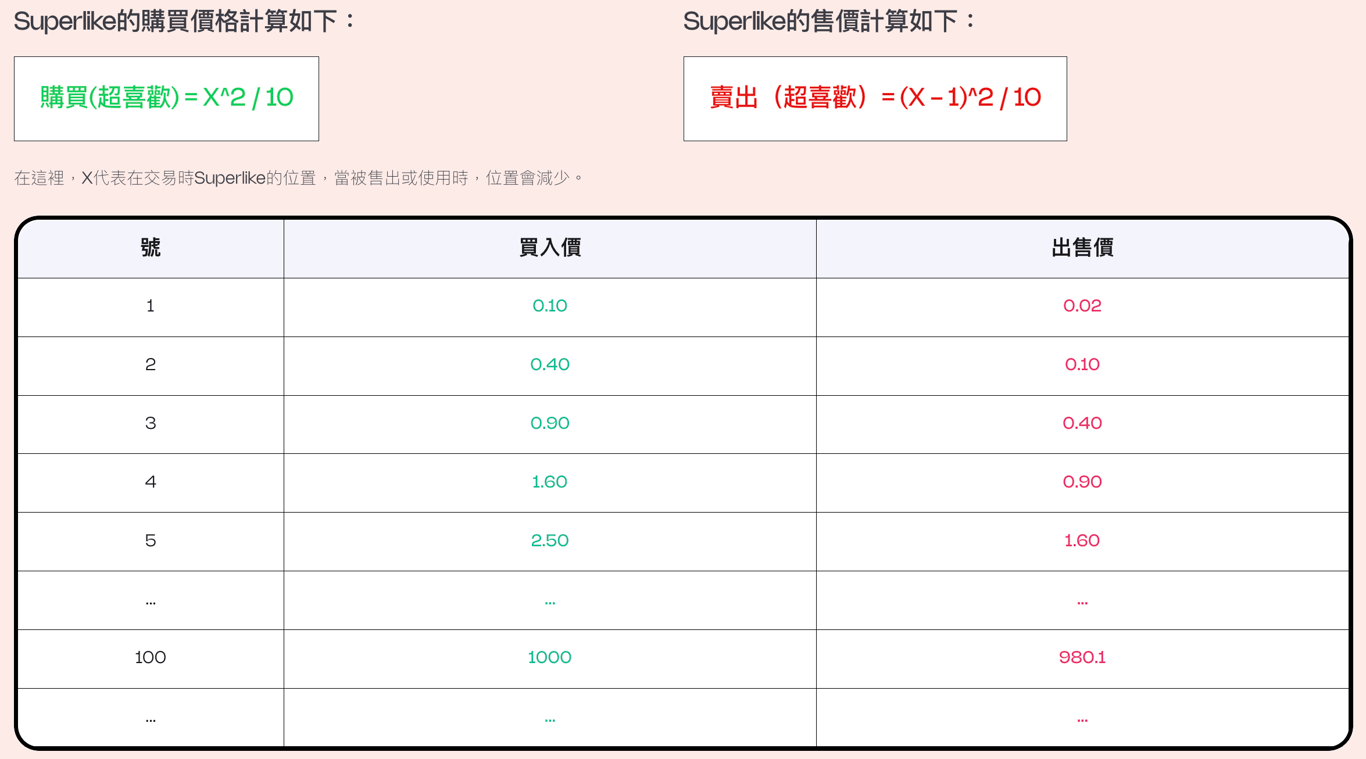Click the 出售價 column header
This screenshot has height=759, width=1366.
coord(1082,248)
